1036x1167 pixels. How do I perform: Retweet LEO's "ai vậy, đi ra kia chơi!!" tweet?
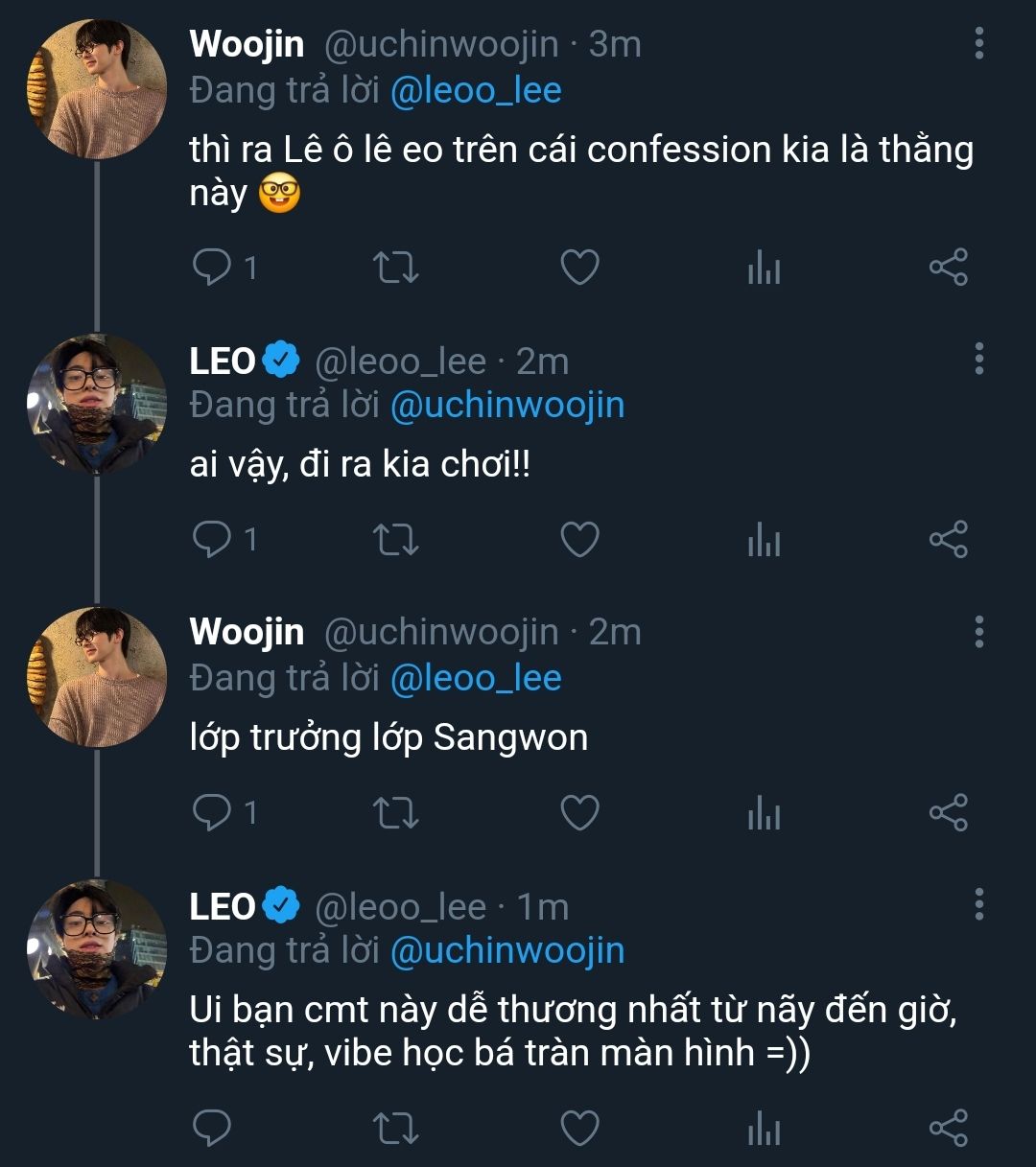pos(395,540)
